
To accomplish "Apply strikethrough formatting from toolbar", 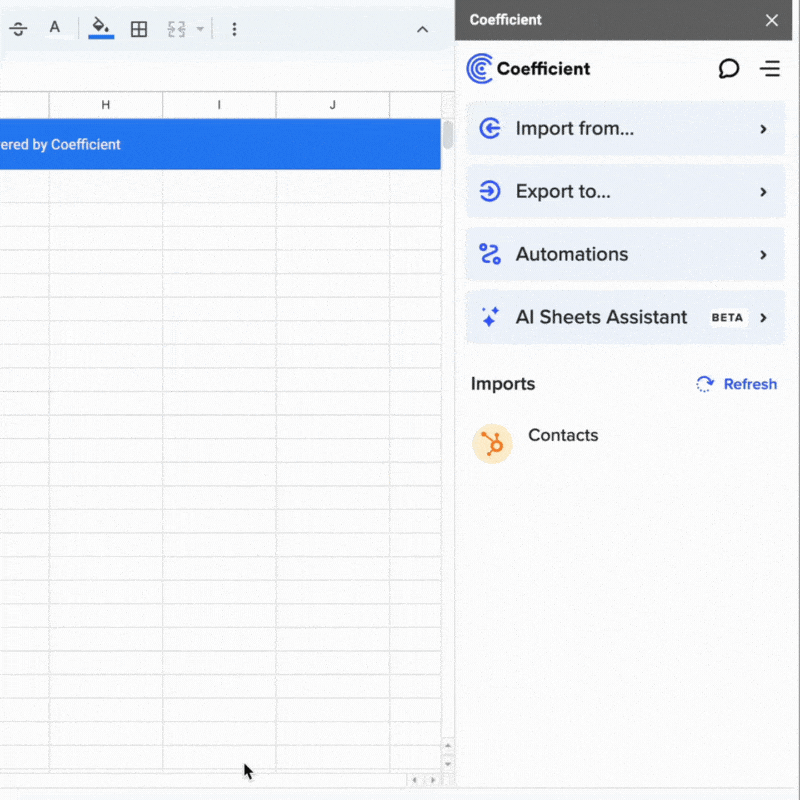I will point(18,29).
